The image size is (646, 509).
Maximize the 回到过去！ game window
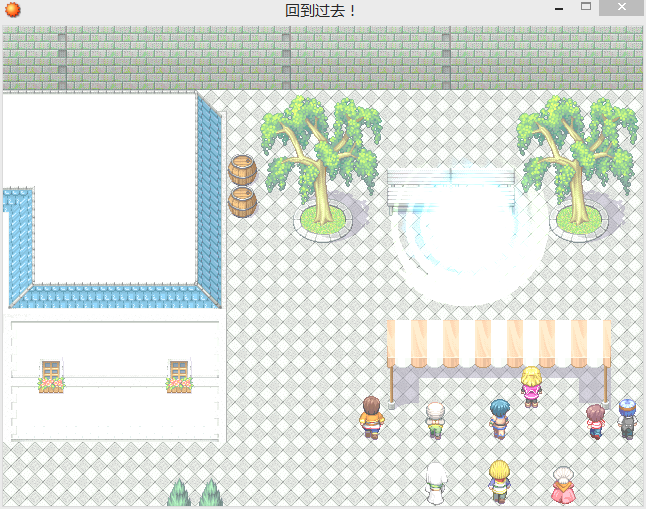coord(586,7)
